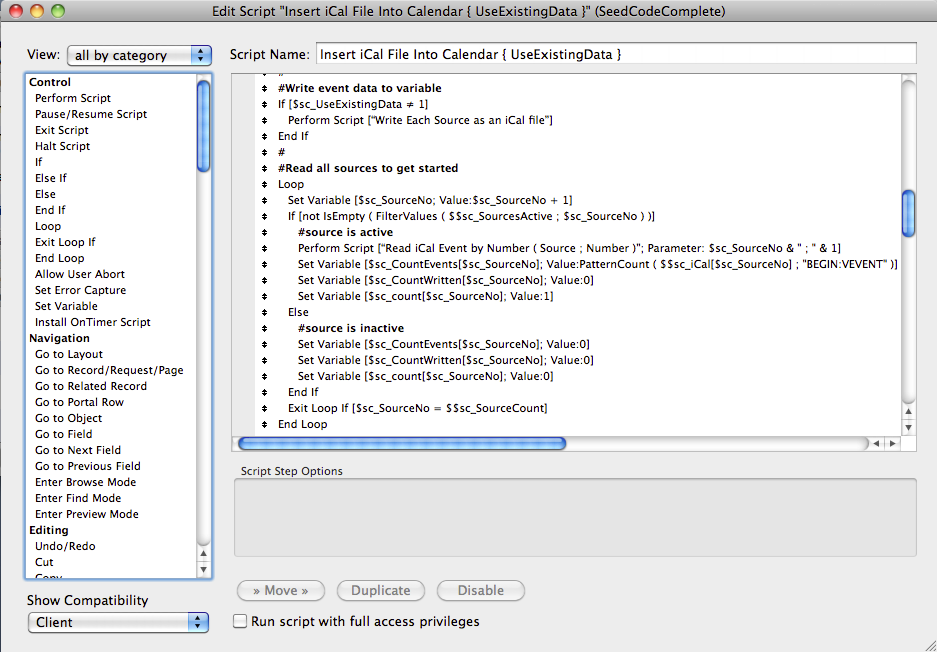This screenshot has height=652, width=937.
Task: Select Go to Layout step
Action: coord(69,354)
